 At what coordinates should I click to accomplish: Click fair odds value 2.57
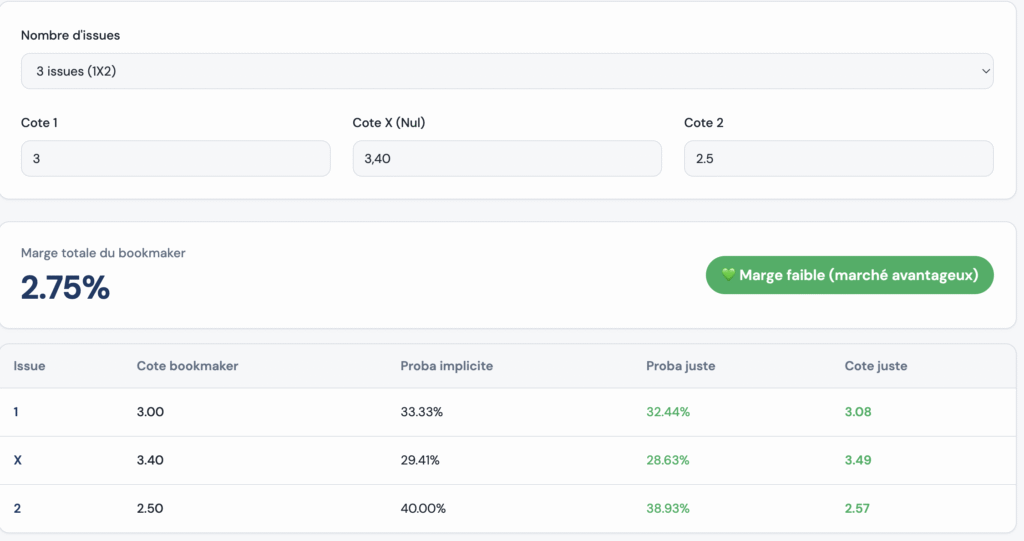pos(857,508)
